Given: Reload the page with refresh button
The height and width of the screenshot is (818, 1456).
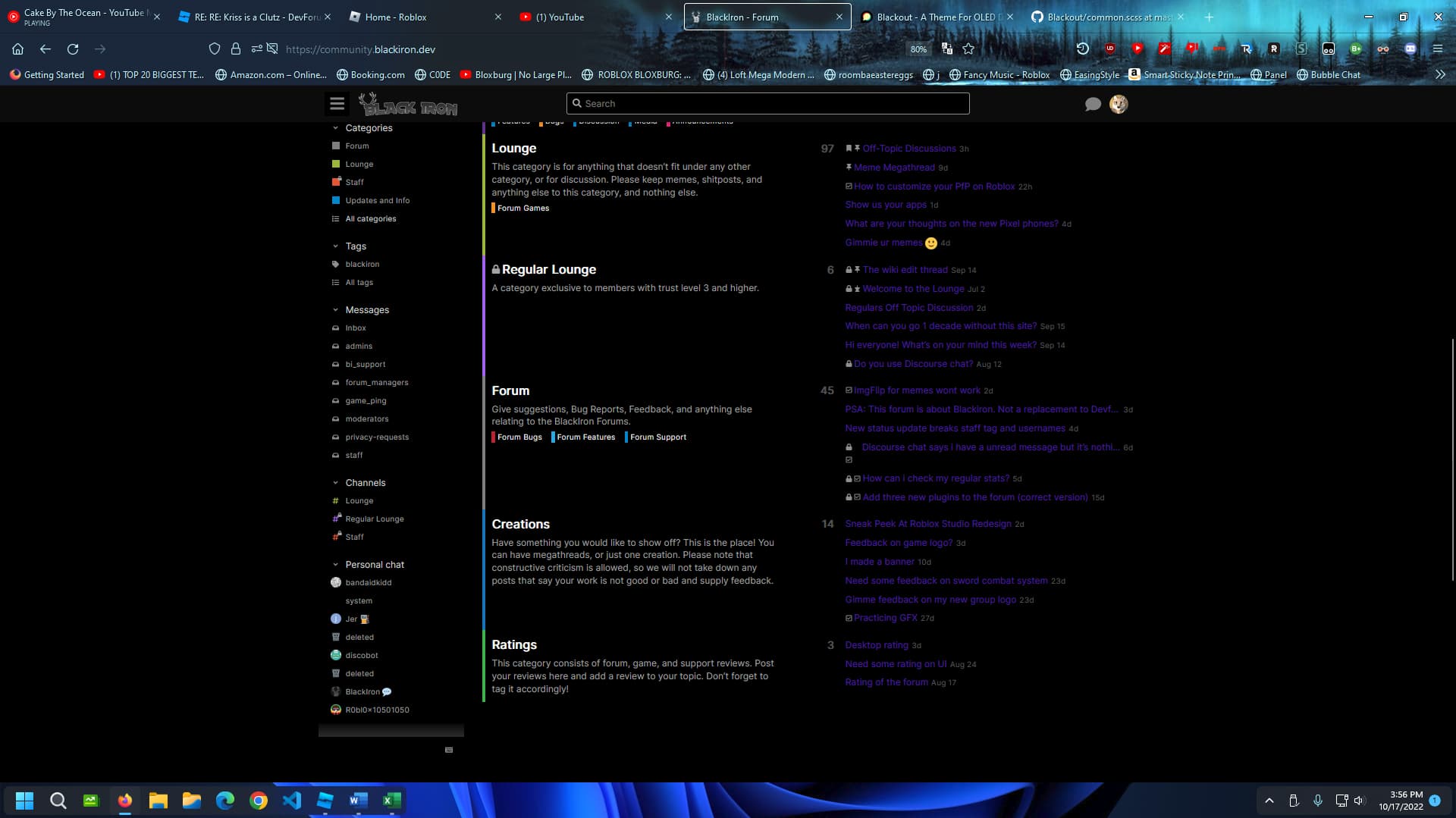Looking at the screenshot, I should click(73, 49).
